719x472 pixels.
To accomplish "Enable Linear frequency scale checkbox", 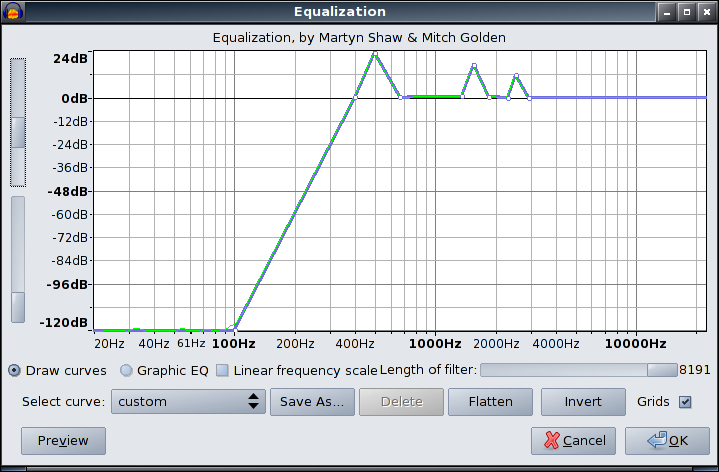I will (x=223, y=370).
